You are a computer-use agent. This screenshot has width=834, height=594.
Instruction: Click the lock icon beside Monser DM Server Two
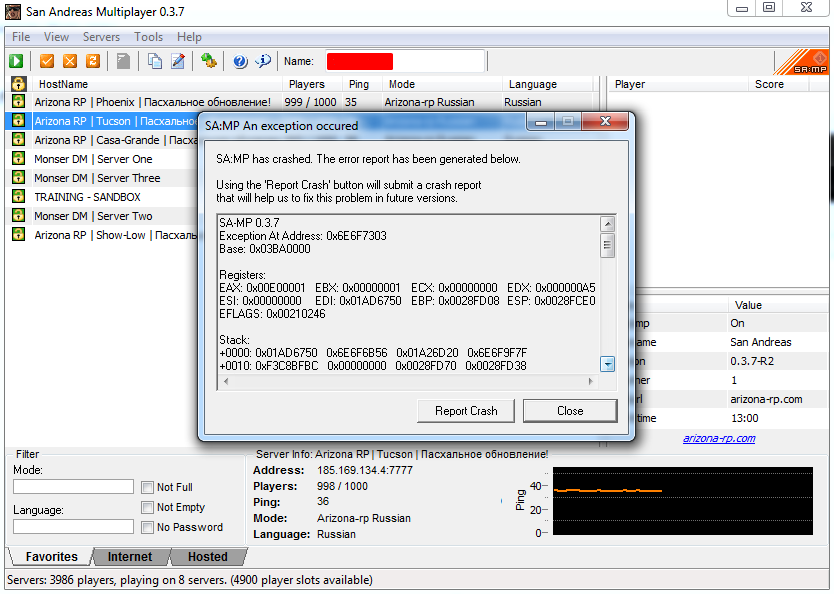(19, 215)
